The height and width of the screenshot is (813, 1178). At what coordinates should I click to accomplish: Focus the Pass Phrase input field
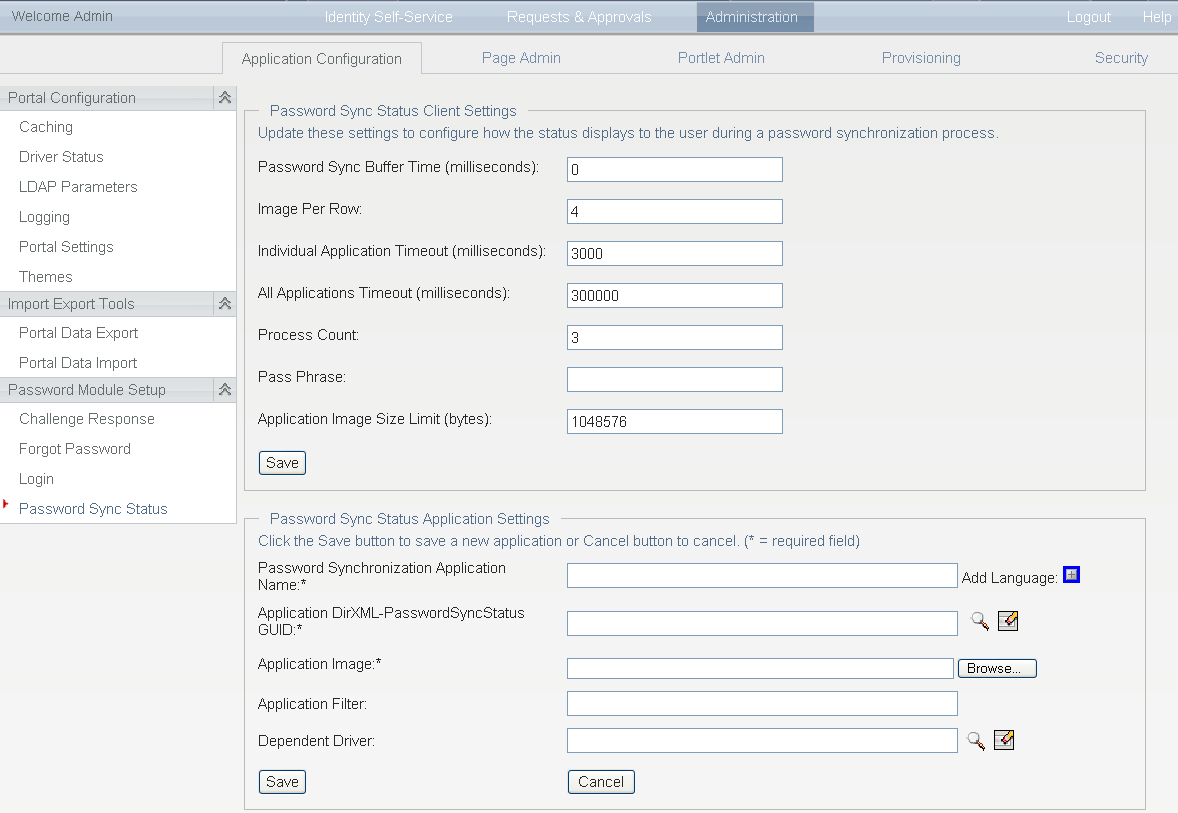coord(674,379)
